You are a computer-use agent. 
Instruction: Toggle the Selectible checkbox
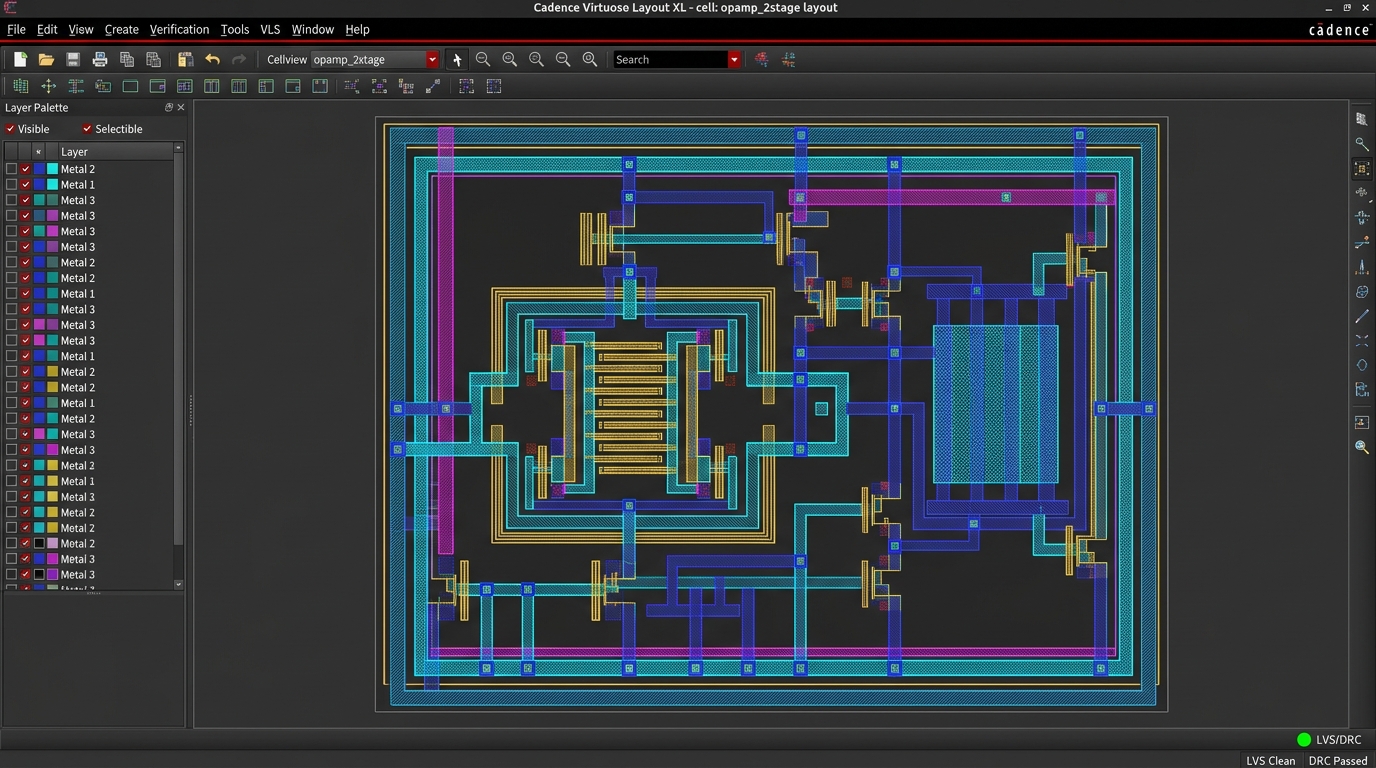87,129
